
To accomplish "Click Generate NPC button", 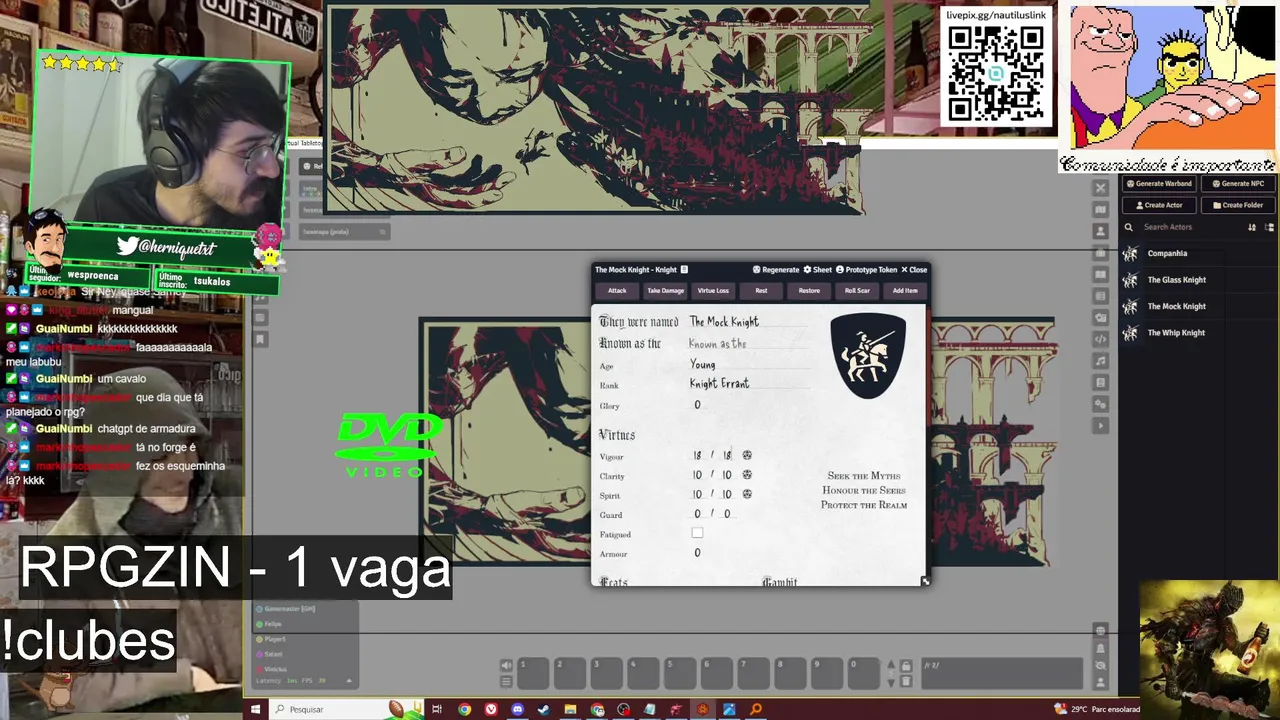I will (1238, 184).
